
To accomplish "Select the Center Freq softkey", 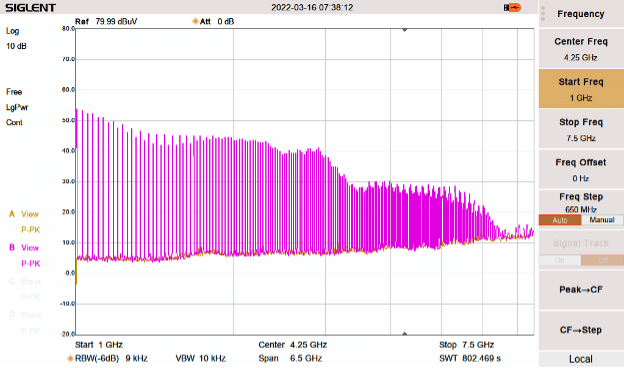I will pyautogui.click(x=581, y=49).
